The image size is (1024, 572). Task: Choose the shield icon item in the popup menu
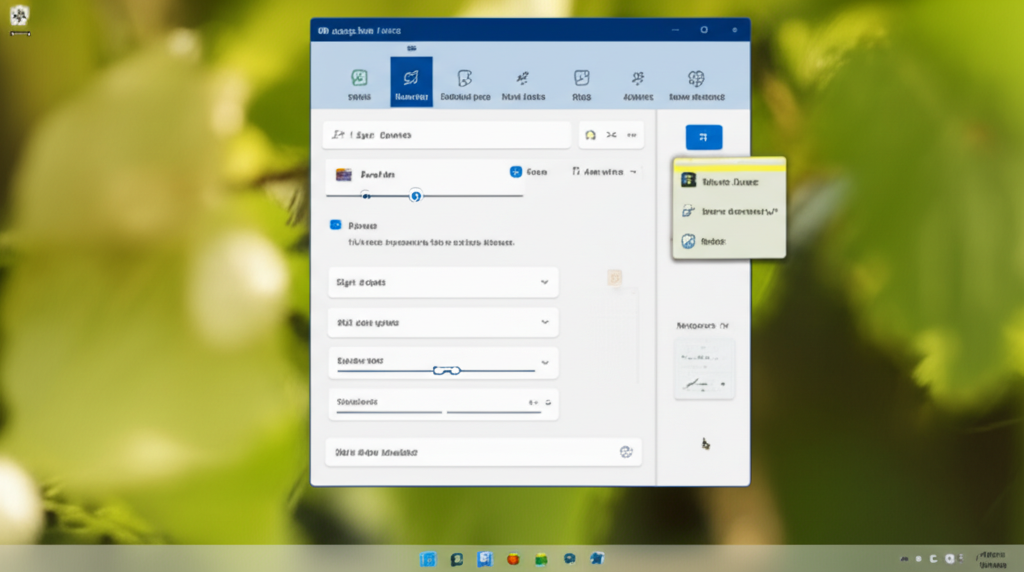[728, 241]
